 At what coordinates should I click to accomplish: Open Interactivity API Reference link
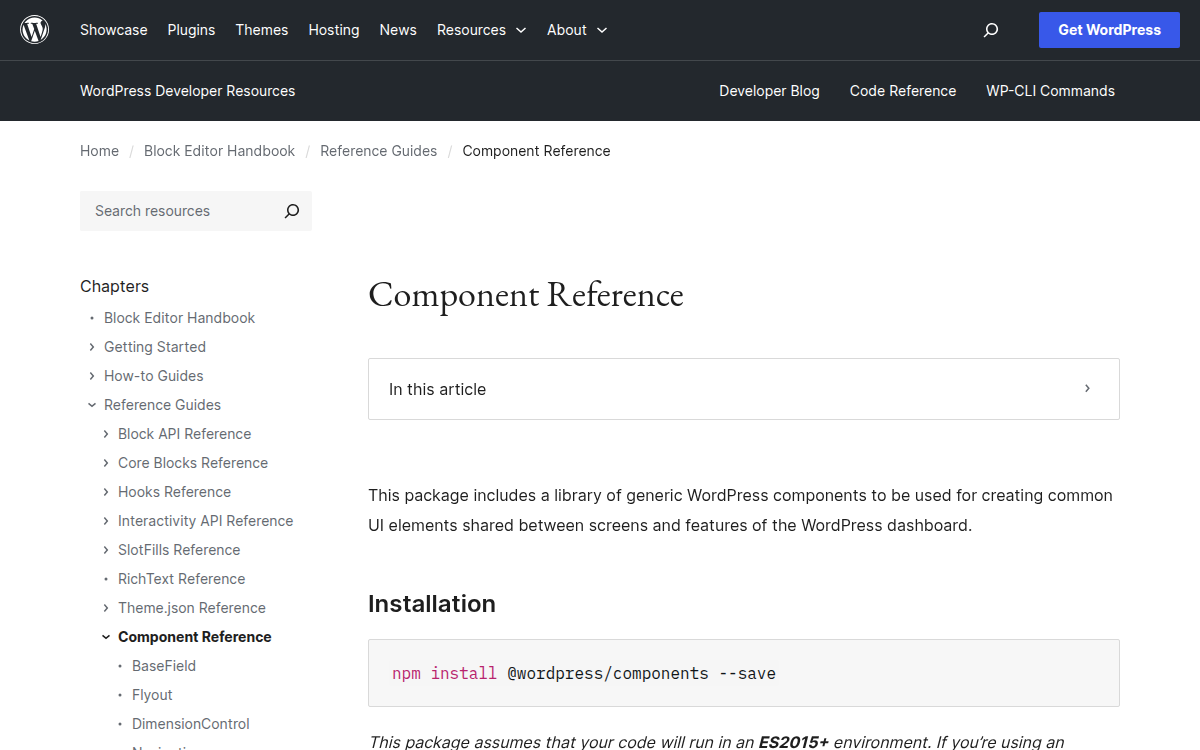point(205,521)
